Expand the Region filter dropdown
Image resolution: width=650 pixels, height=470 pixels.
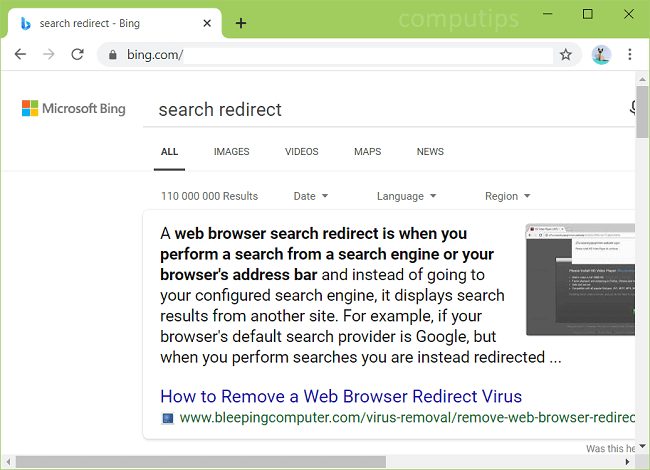pyautogui.click(x=507, y=196)
